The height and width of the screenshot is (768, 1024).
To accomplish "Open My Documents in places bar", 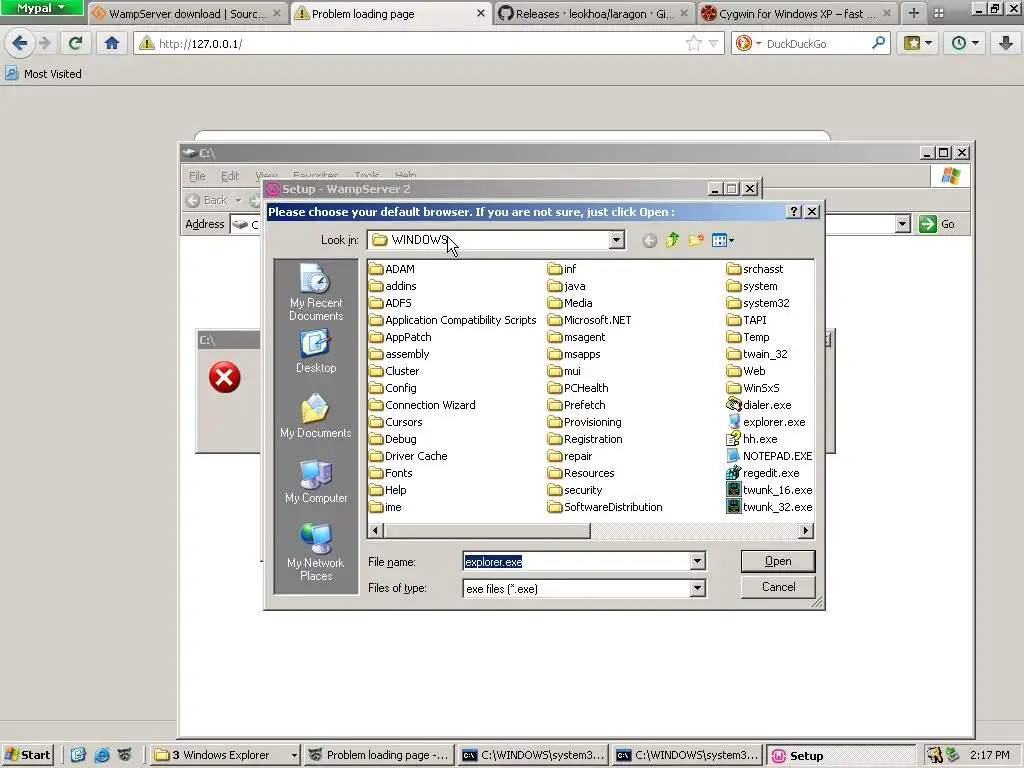I will (316, 416).
